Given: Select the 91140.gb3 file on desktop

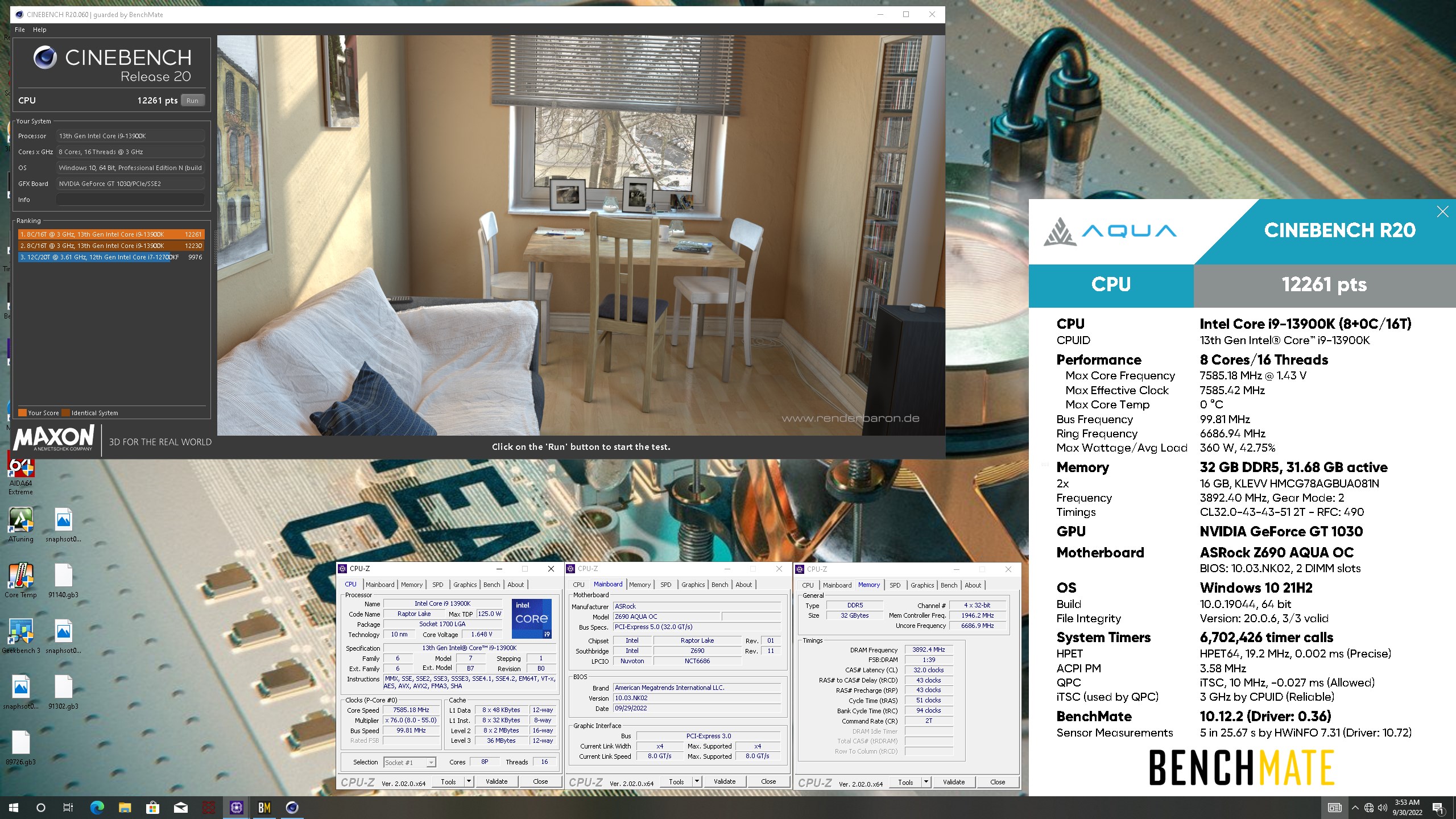Looking at the screenshot, I should [63, 580].
